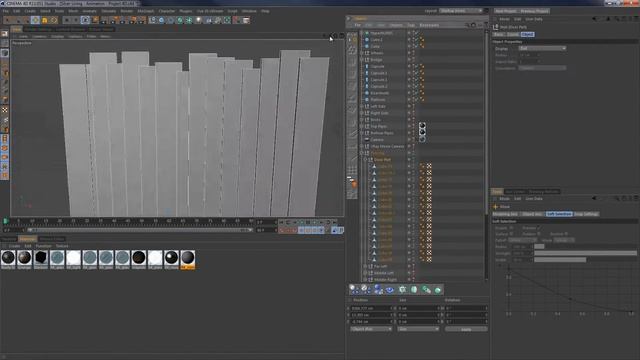Viewport: 640px width, 360px height.
Task: Click the material tag on Top Pipes row
Action: (422, 126)
